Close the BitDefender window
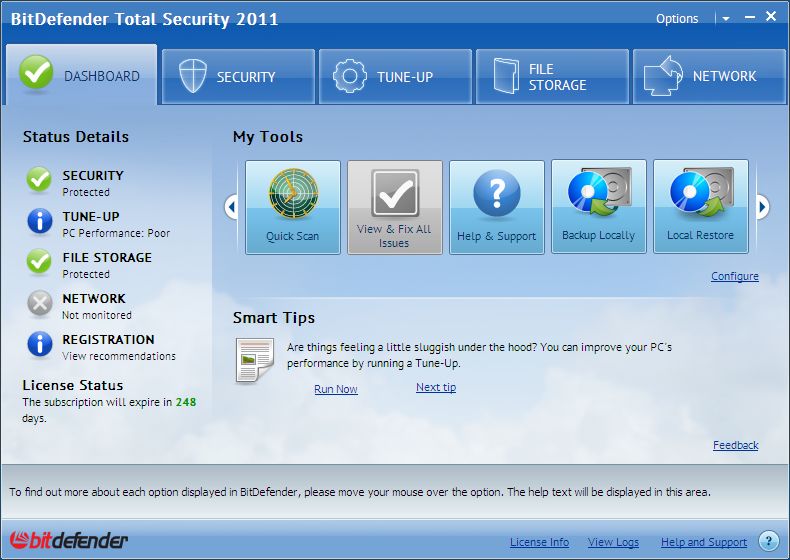Viewport: 790px width, 560px height. pos(771,17)
